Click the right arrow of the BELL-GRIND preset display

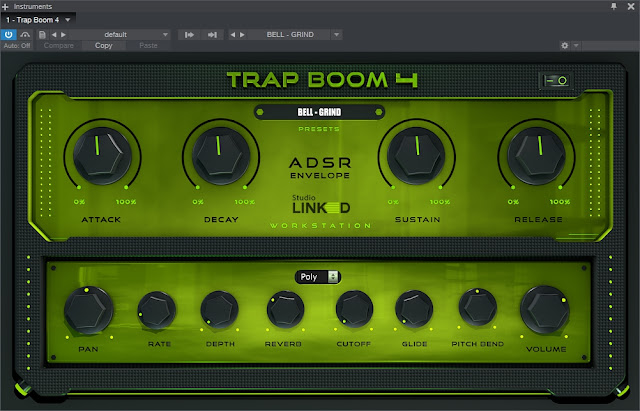tap(378, 112)
